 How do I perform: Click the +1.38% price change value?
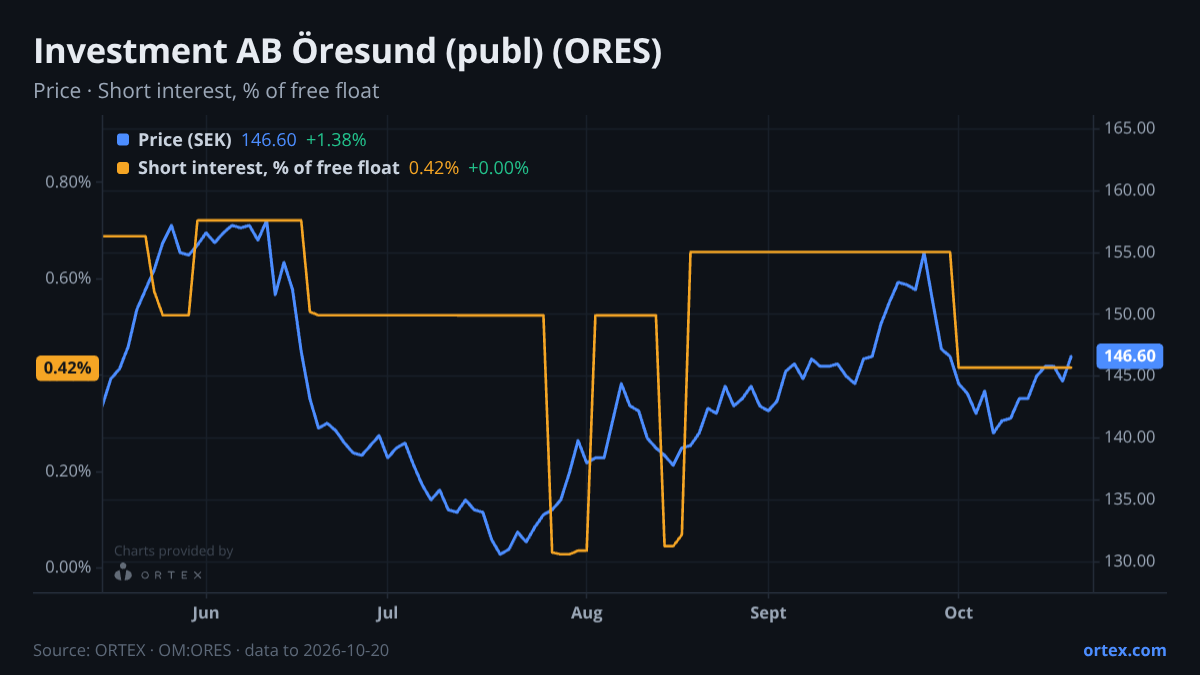tap(336, 139)
